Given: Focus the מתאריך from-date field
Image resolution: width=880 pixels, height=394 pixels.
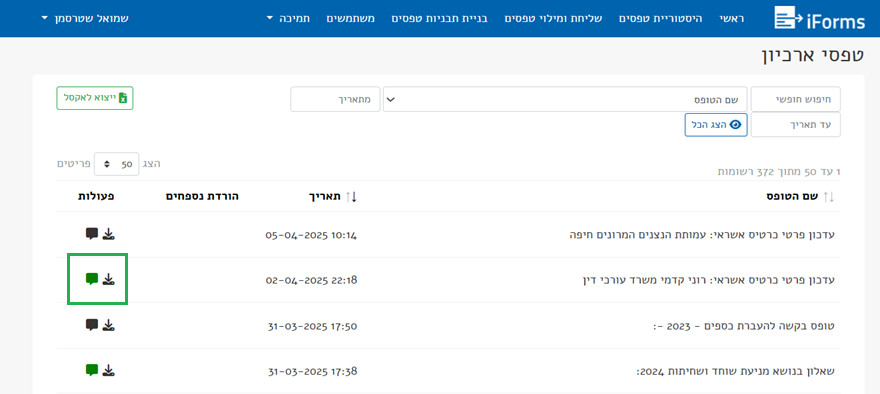Looking at the screenshot, I should click(335, 99).
